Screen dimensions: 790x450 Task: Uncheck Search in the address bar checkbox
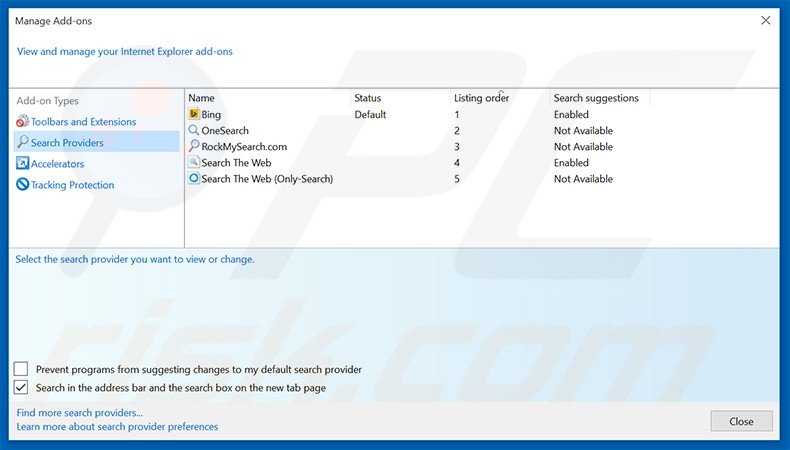pos(21,387)
